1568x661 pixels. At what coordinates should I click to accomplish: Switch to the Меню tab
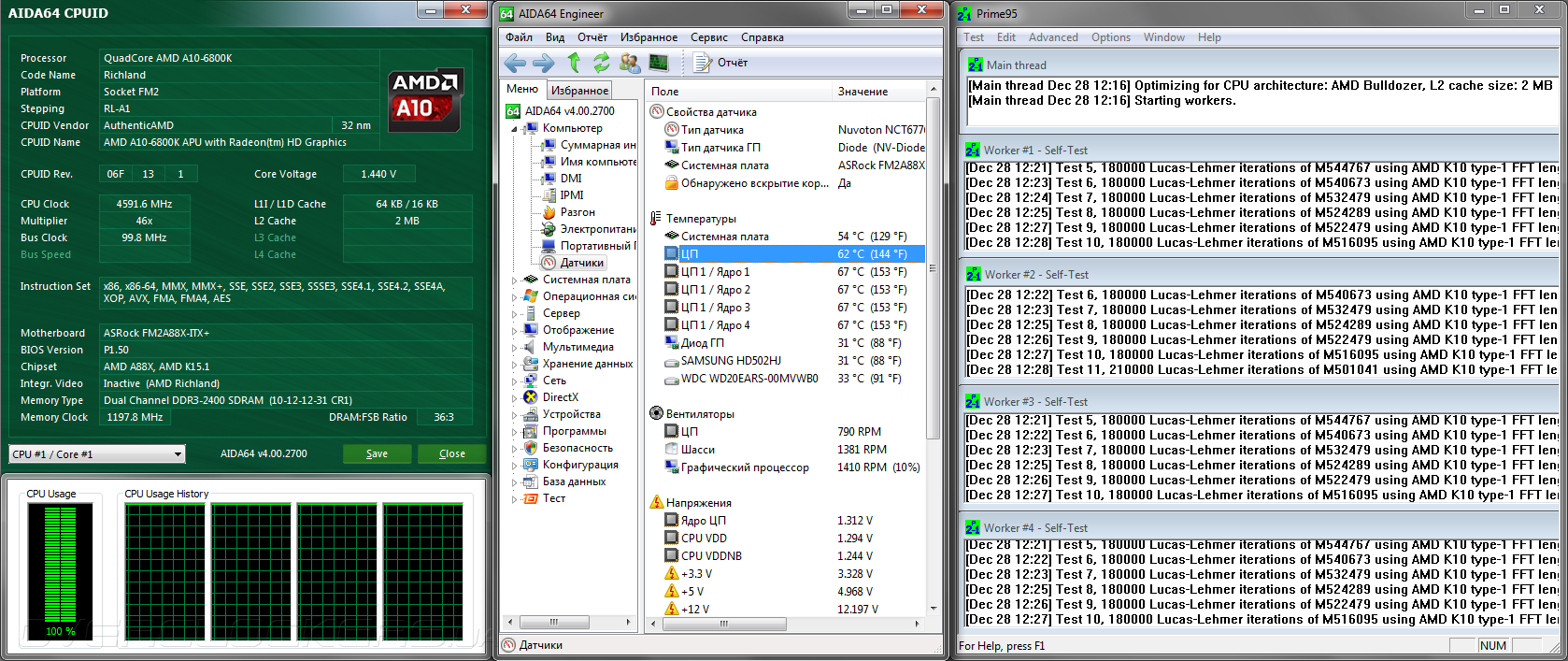click(522, 89)
